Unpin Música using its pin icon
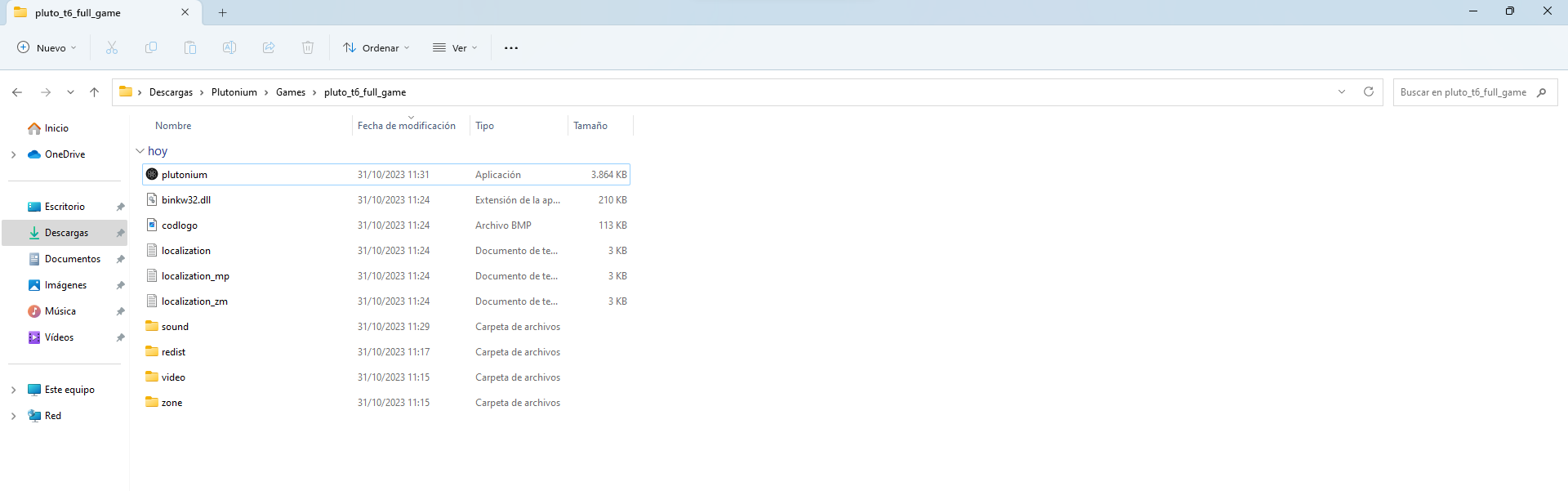The width and height of the screenshot is (1568, 491). pos(121,311)
